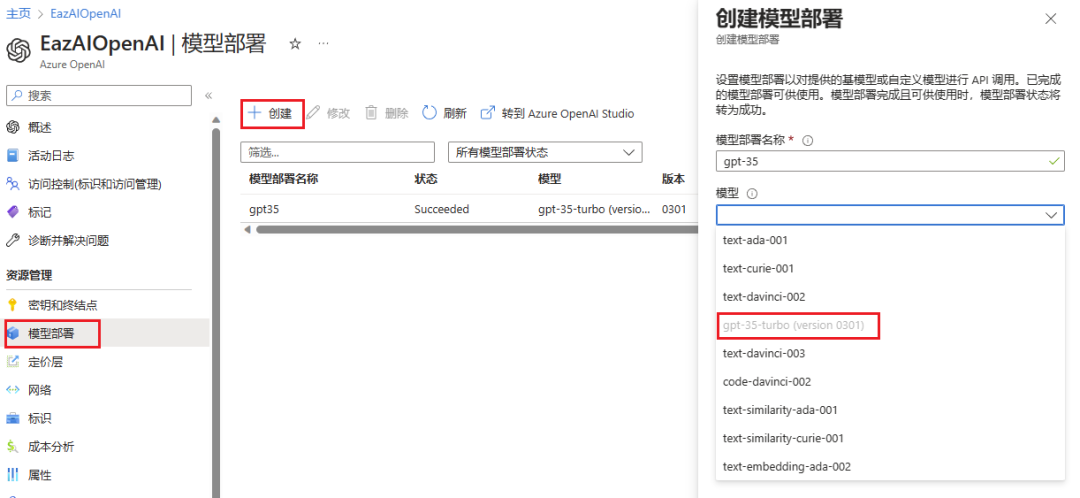The width and height of the screenshot is (1080, 498).
Task: Sort by 状态 column header
Action: [425, 179]
